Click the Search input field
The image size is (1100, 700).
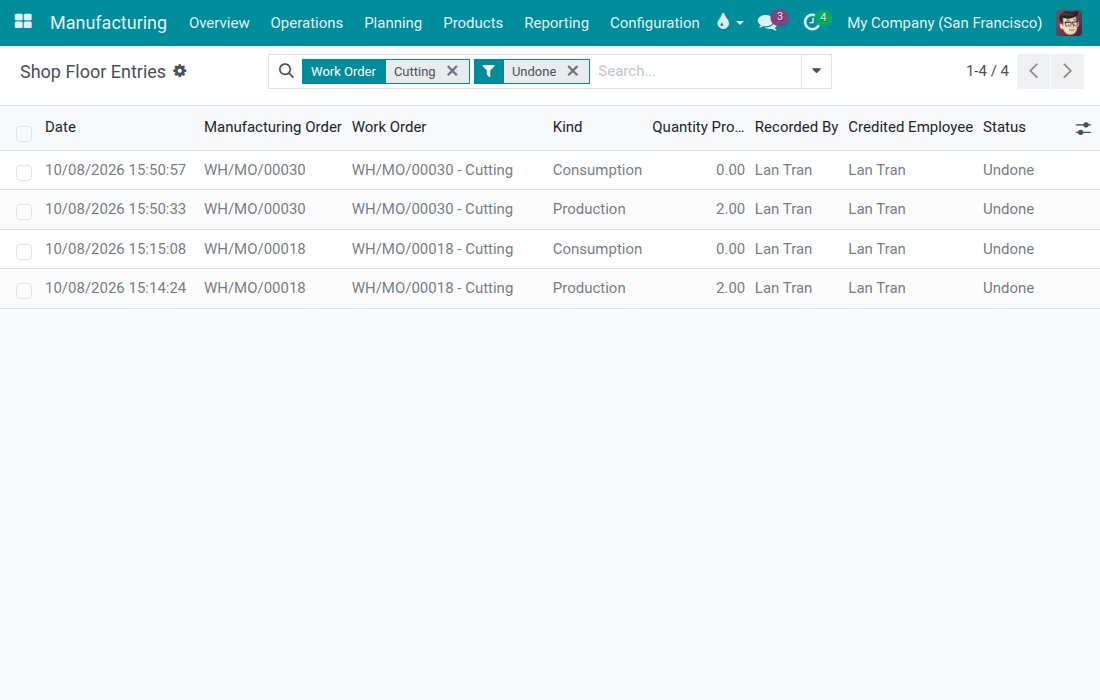695,71
